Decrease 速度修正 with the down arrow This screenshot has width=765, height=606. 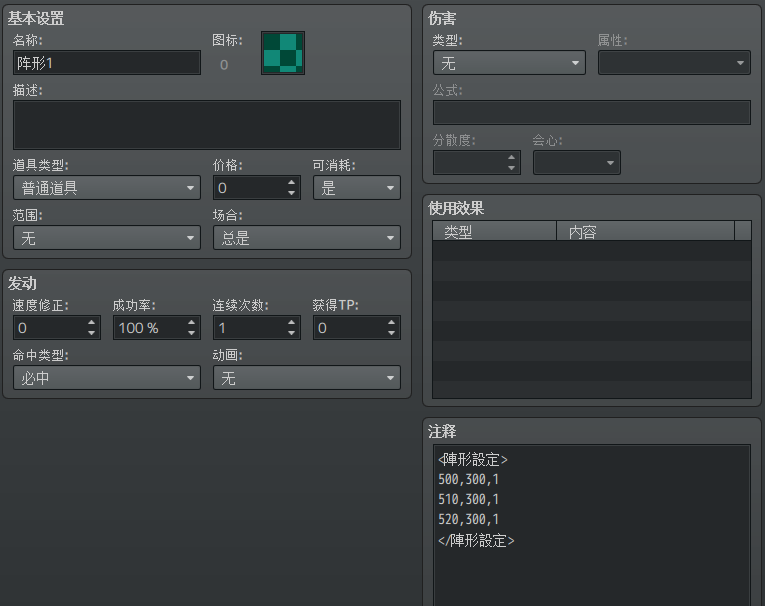[x=92, y=333]
